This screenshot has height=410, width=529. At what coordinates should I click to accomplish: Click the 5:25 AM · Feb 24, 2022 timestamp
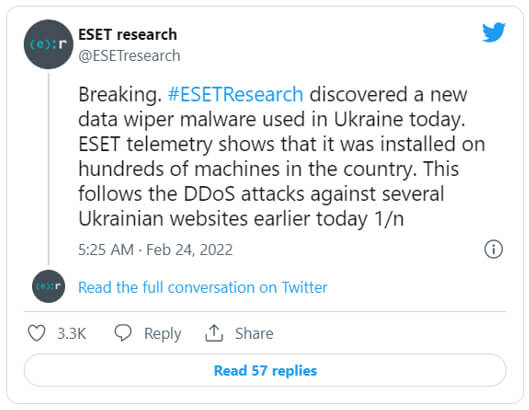click(156, 250)
